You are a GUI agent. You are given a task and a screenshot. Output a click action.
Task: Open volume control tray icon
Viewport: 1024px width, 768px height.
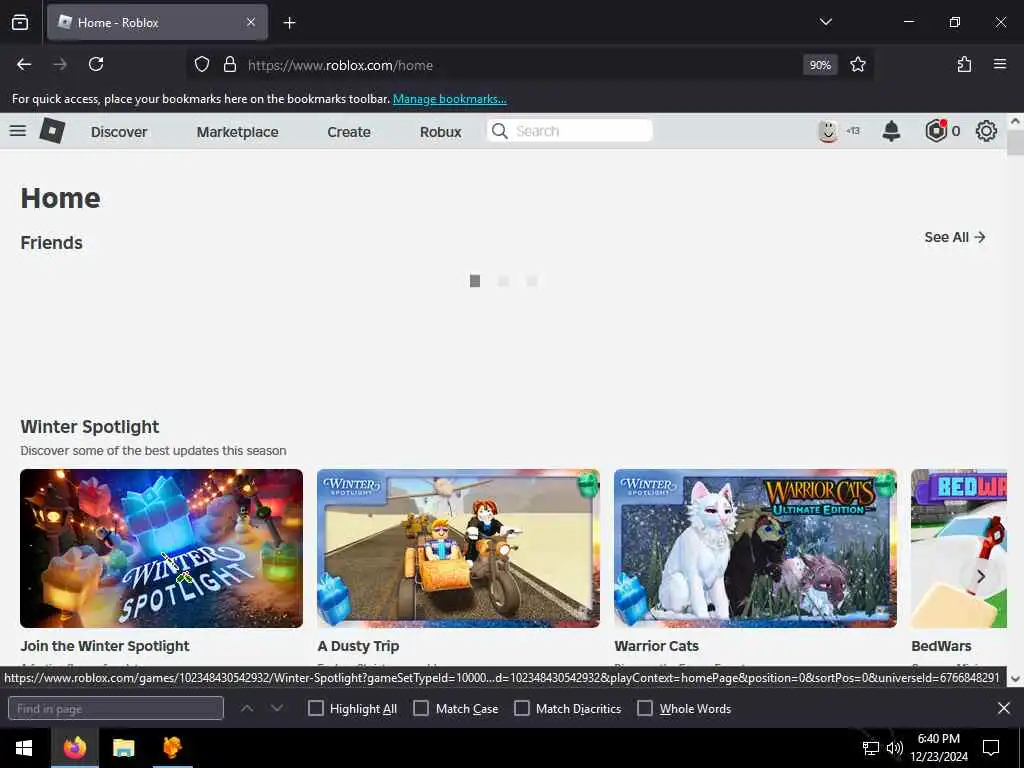(x=895, y=748)
